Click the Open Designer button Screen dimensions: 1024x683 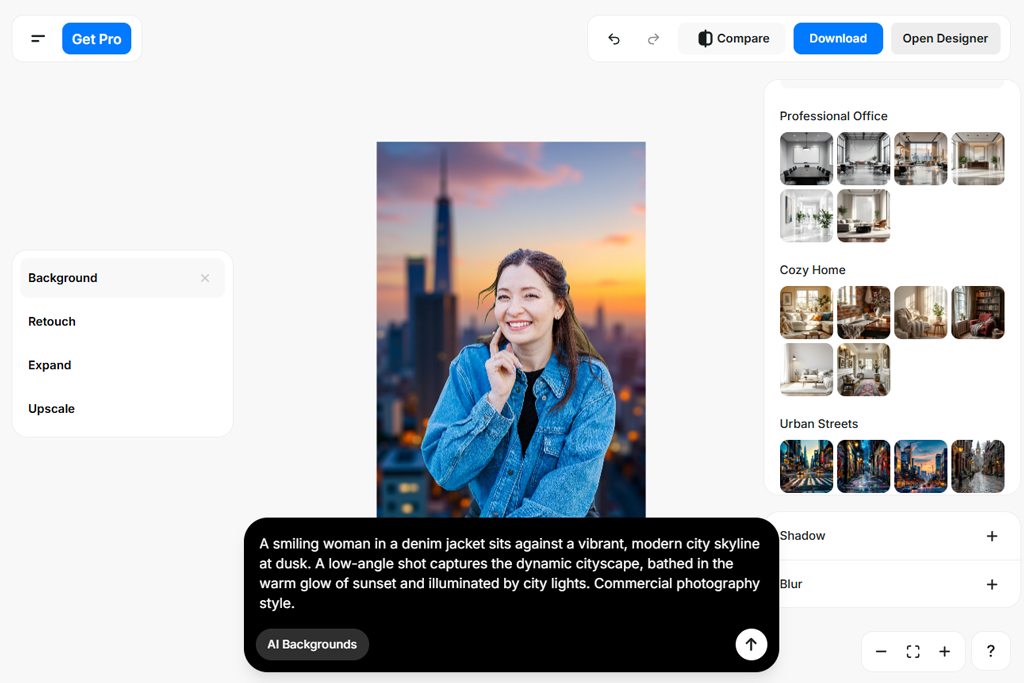pyautogui.click(x=945, y=39)
